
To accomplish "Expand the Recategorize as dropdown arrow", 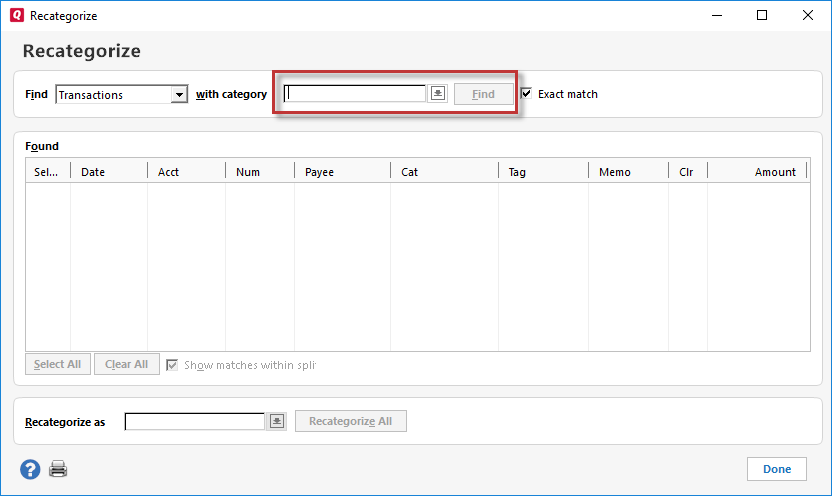I will tap(277, 422).
